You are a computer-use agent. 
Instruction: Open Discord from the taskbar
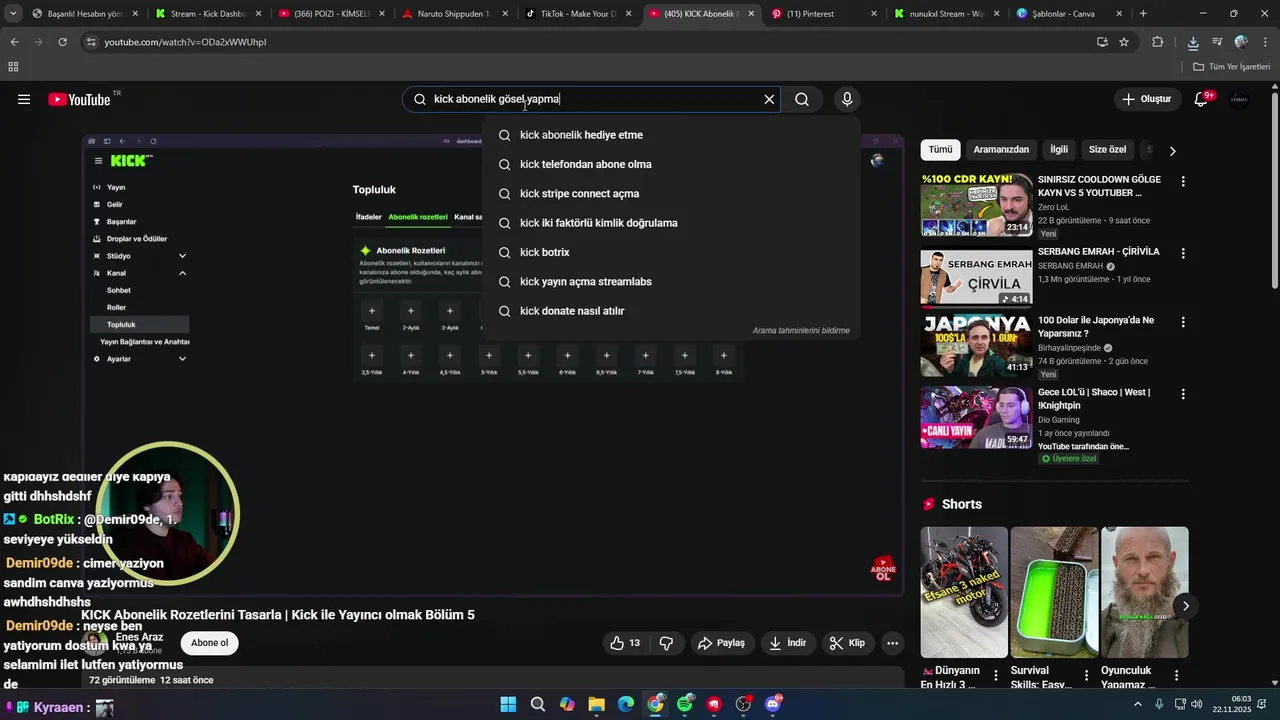pos(773,705)
